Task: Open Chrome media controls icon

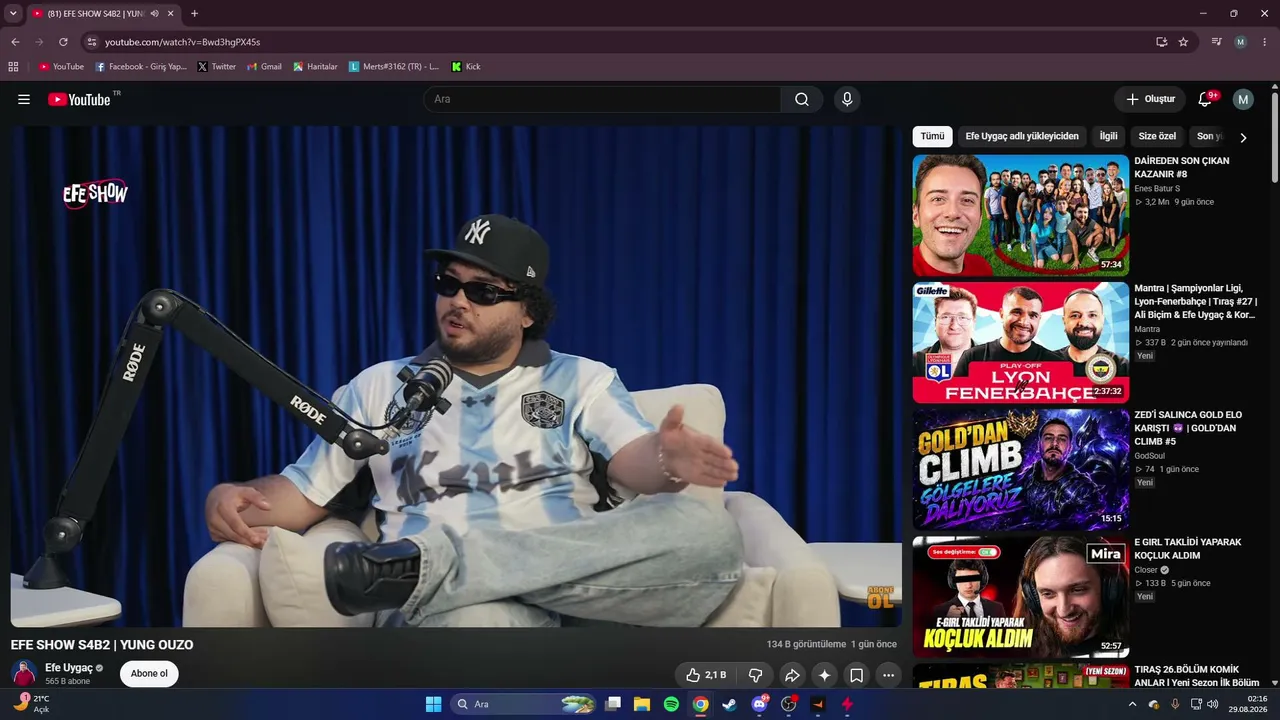Action: click(x=1217, y=42)
